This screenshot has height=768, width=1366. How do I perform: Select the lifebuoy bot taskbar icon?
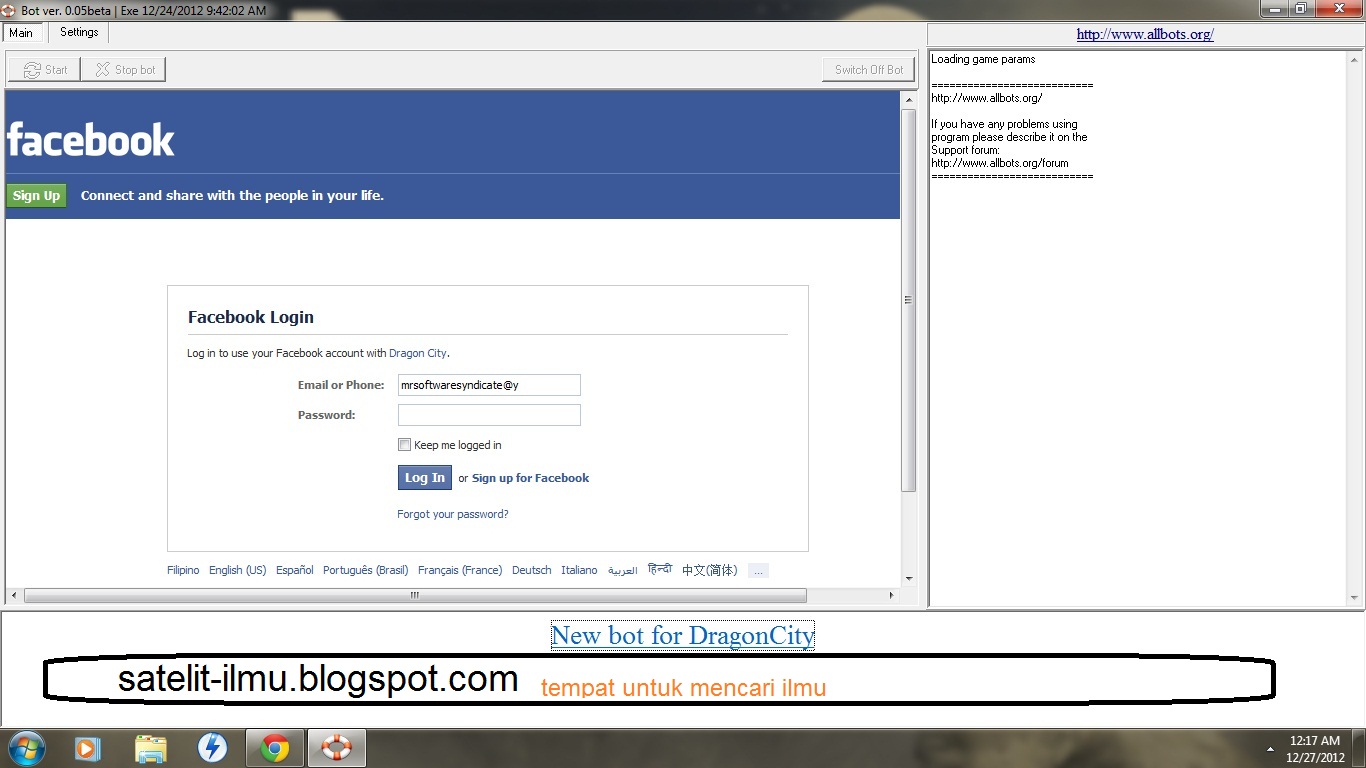(x=337, y=748)
